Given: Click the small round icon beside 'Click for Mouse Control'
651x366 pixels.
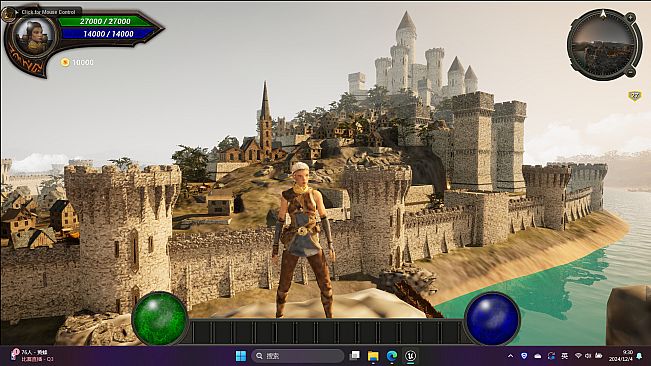Looking at the screenshot, I should 7,14.
